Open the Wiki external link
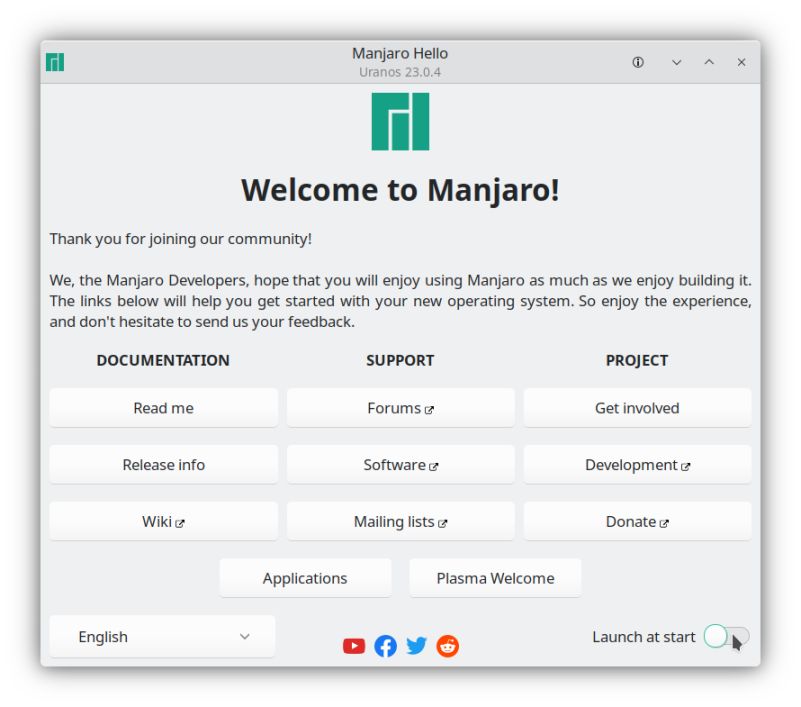 [x=163, y=522]
